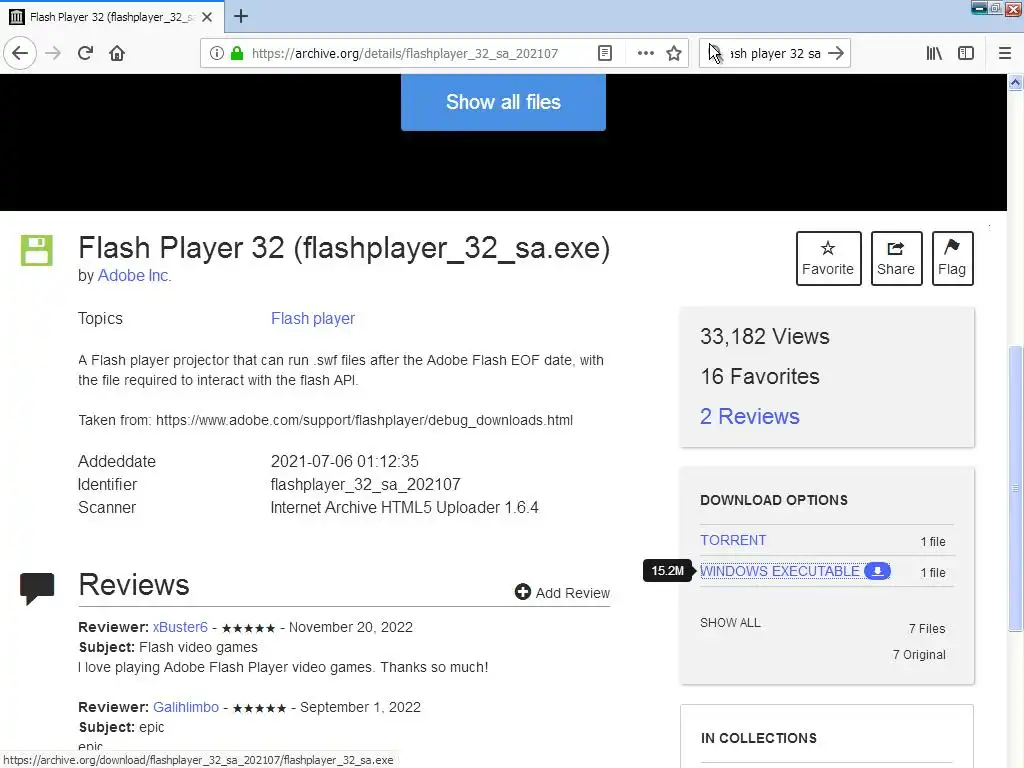The image size is (1024, 768).
Task: Click the five-star rating by xBuster6
Action: [248, 628]
